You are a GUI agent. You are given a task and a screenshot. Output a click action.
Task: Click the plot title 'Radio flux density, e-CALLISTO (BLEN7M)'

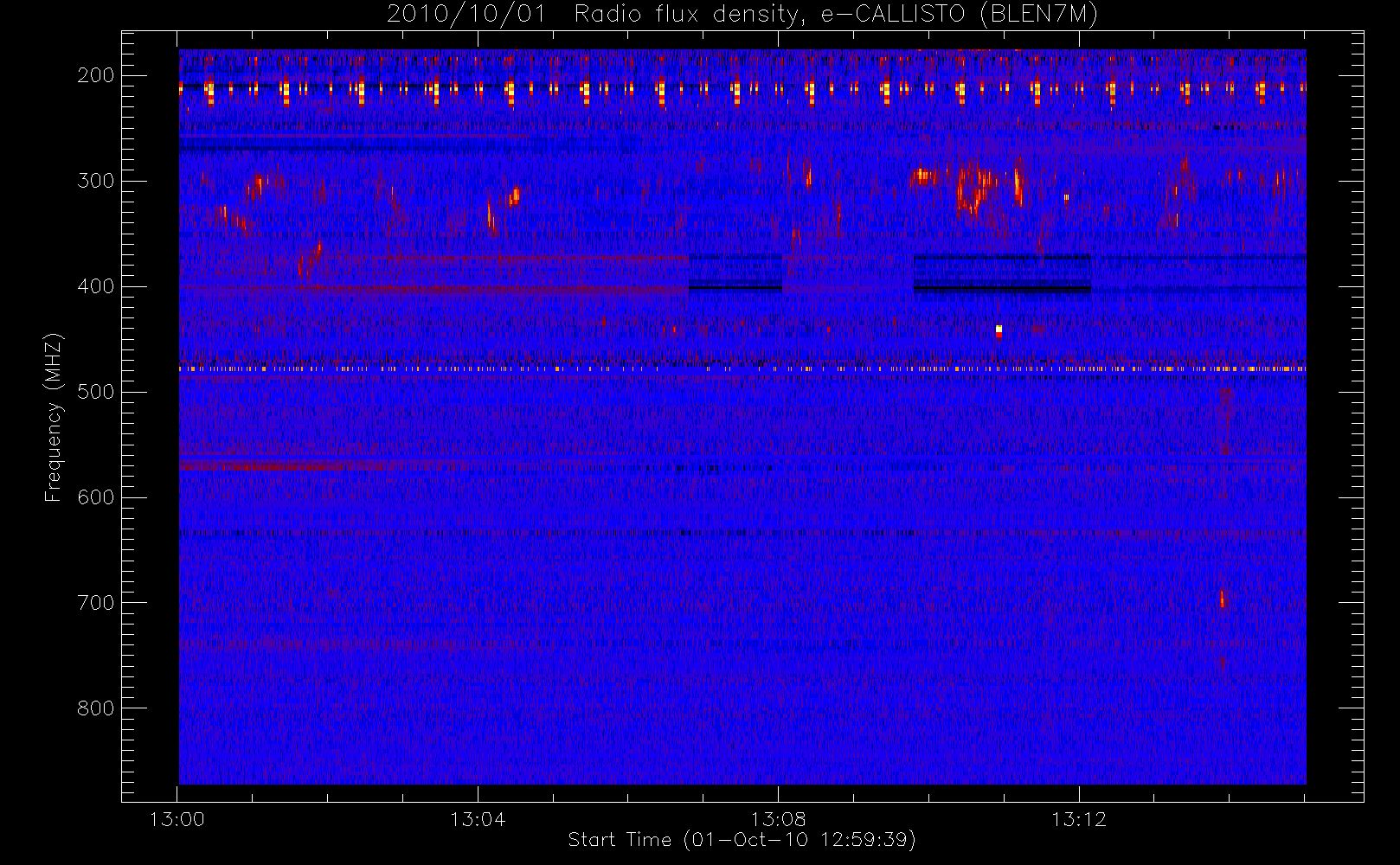(836, 15)
